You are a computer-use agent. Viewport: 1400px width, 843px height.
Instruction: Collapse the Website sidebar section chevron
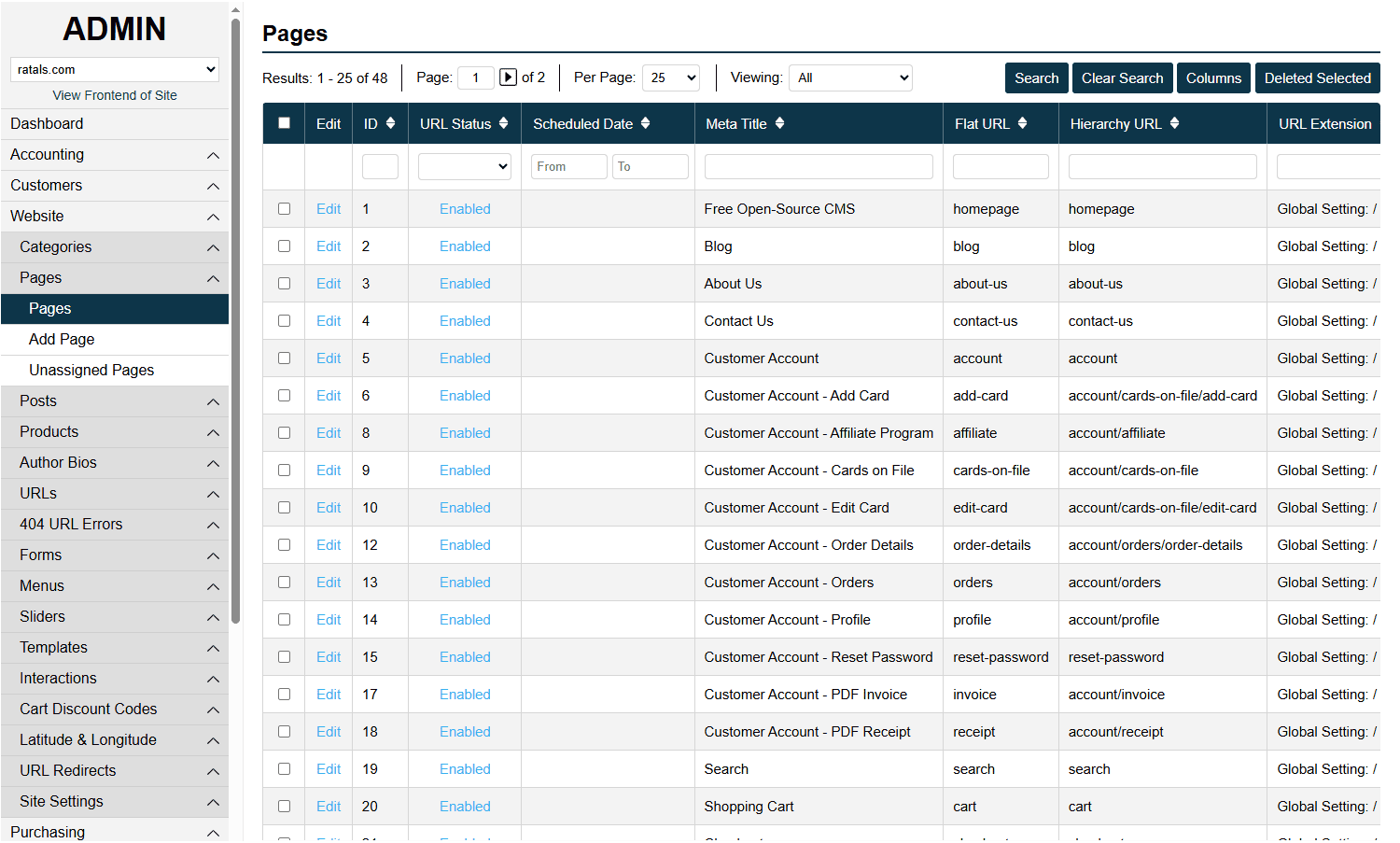pos(213,217)
